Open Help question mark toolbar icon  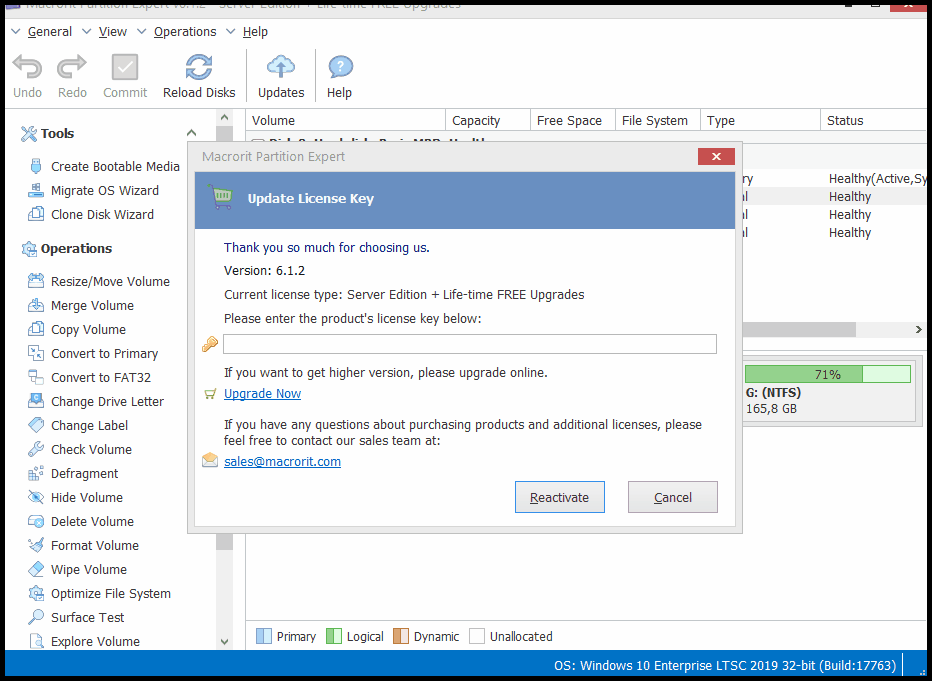pos(340,67)
